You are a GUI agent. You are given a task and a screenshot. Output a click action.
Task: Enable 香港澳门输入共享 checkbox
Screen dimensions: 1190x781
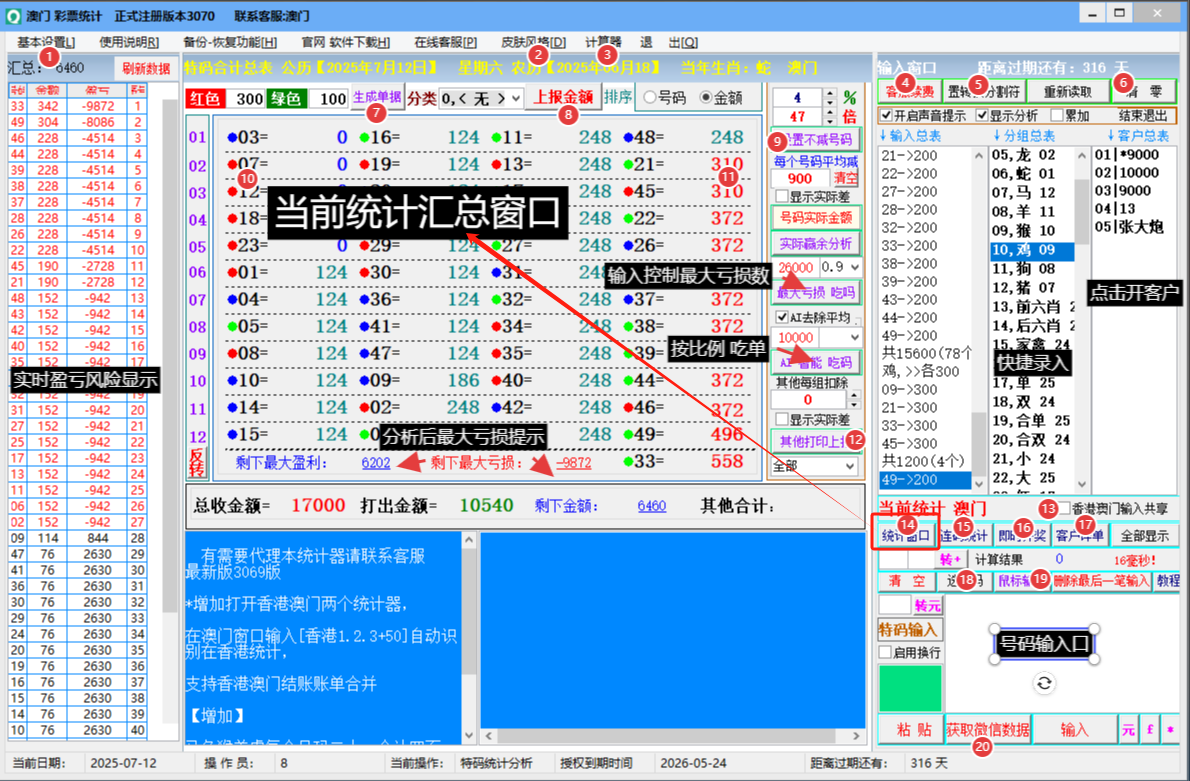coord(1065,508)
